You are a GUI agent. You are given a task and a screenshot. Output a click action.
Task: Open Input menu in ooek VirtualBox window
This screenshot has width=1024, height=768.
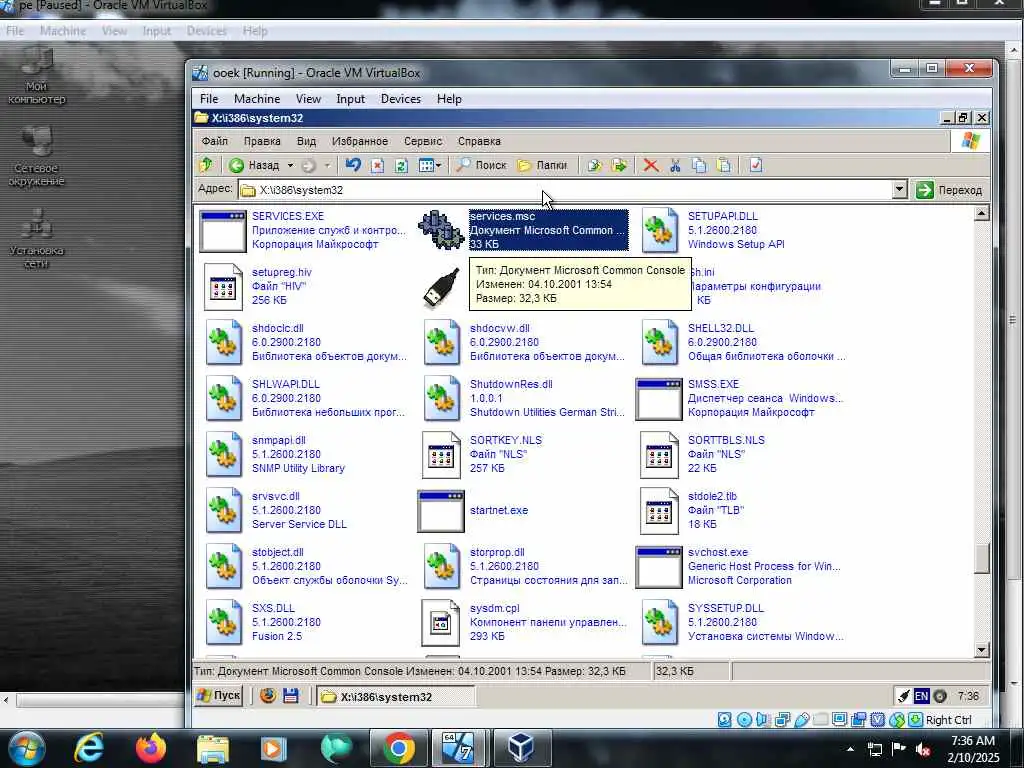point(350,99)
